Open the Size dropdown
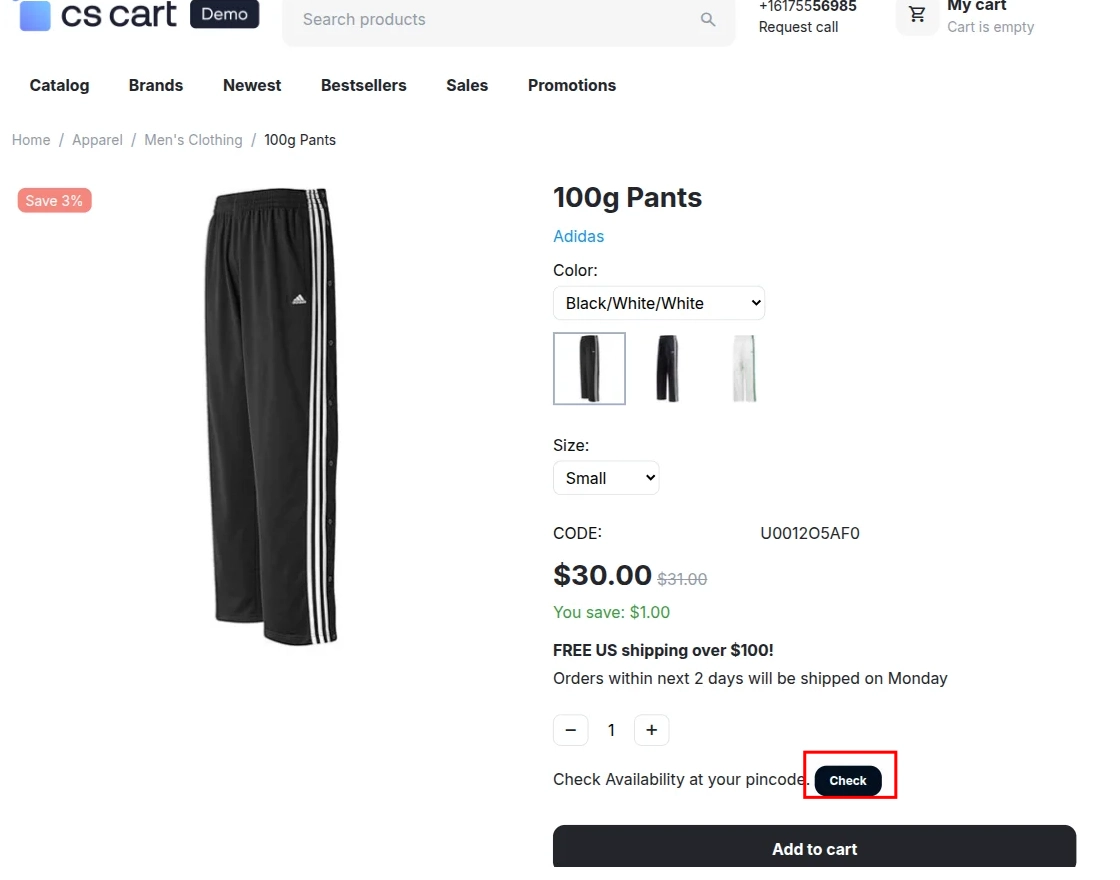The width and height of the screenshot is (1120, 880). [x=605, y=477]
